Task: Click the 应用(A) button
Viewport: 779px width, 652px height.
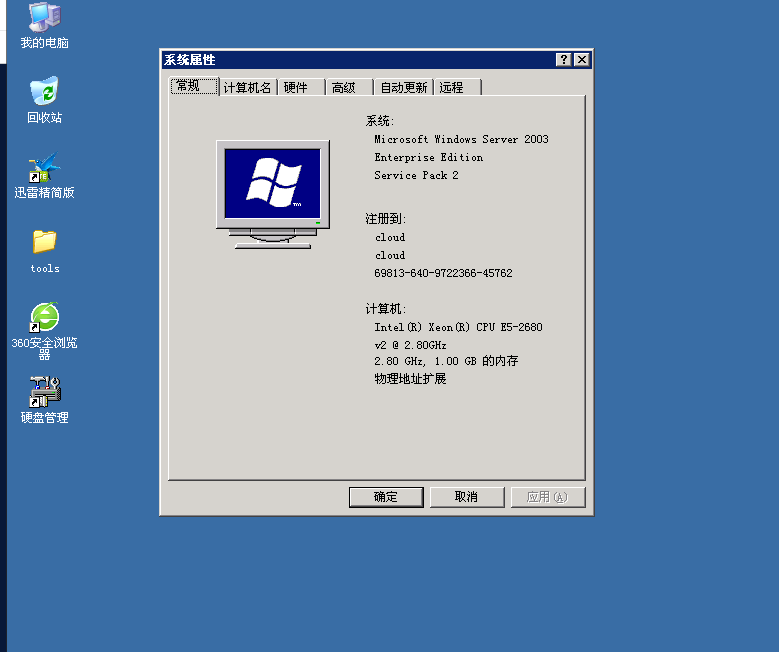Action: (x=547, y=497)
